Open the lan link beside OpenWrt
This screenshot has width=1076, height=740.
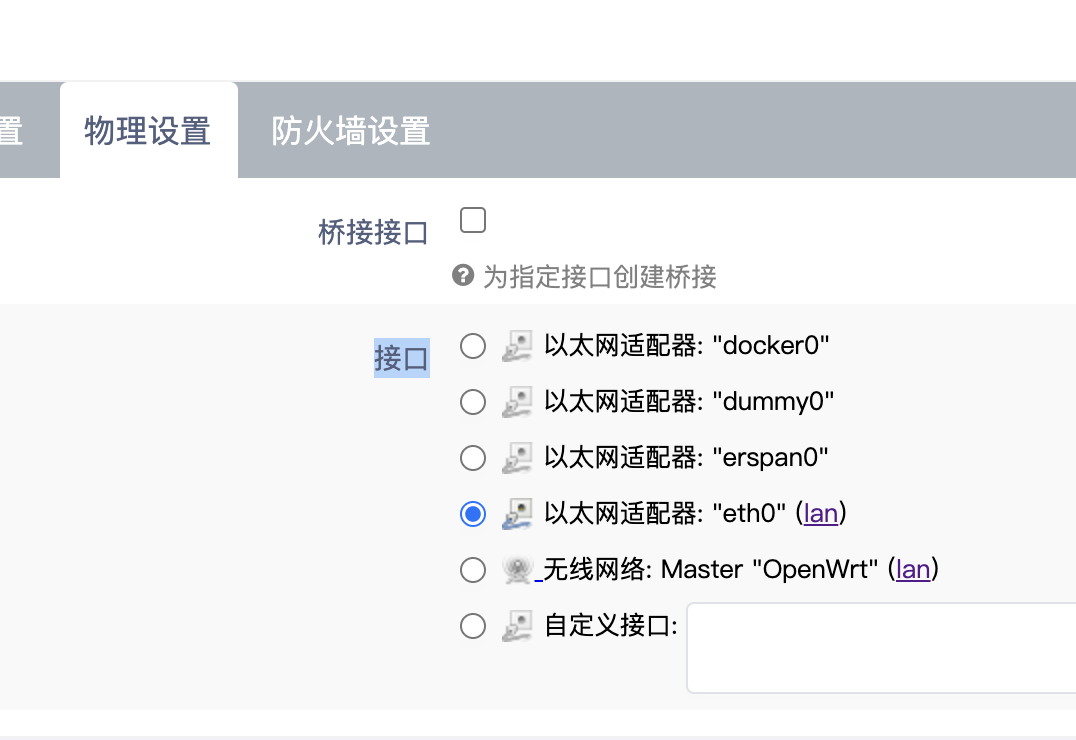click(x=913, y=570)
